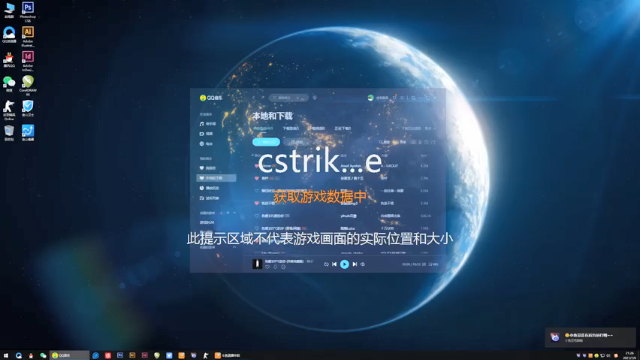The width and height of the screenshot is (640, 360).
Task: Click the WeChat icon on the taskbar
Action: [x=43, y=356]
